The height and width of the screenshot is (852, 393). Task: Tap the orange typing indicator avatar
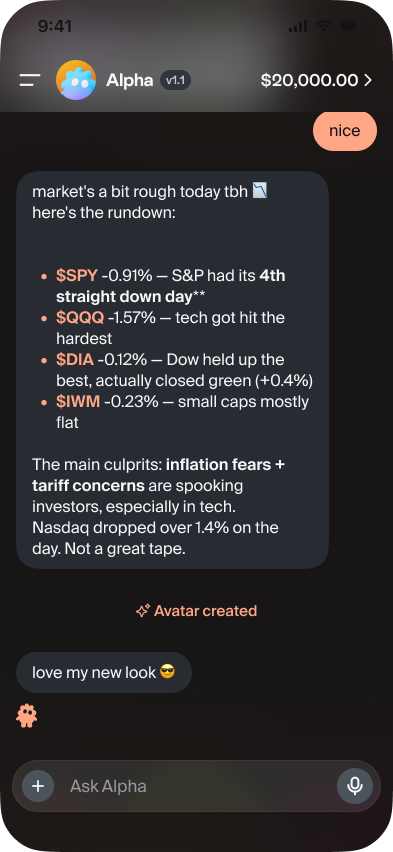tap(26, 716)
